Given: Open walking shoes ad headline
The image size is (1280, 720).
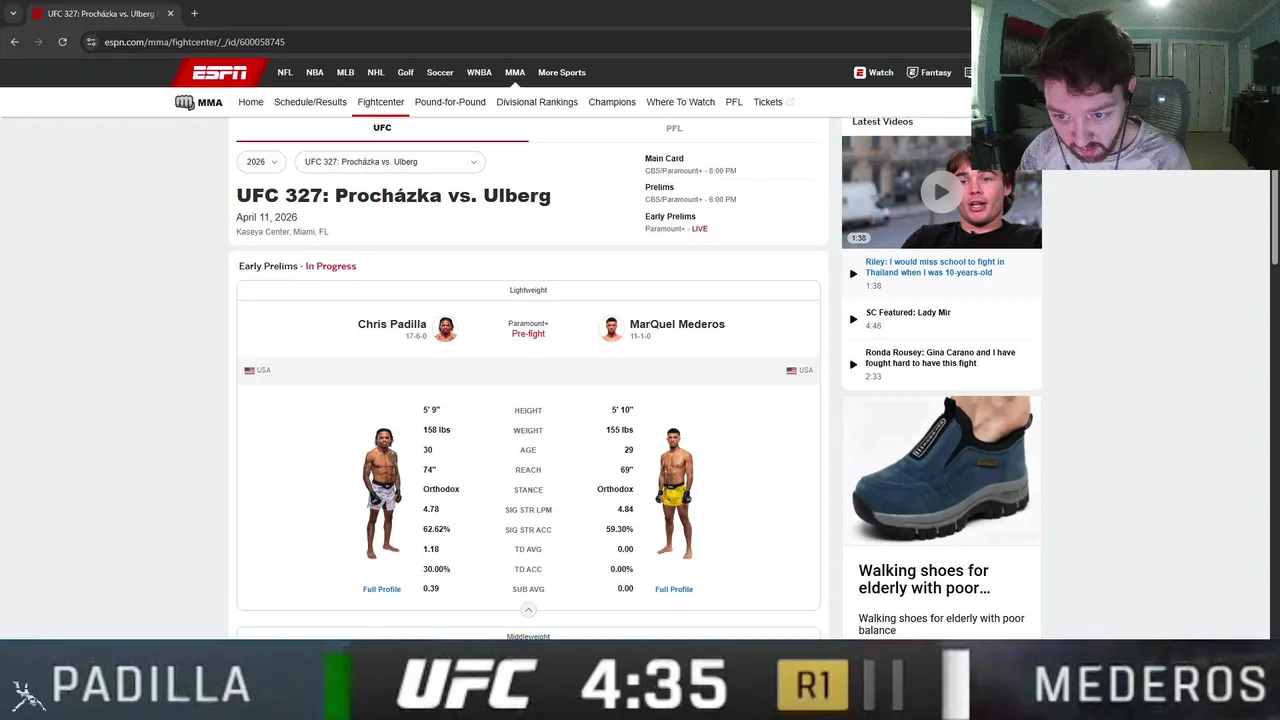Looking at the screenshot, I should coord(924,580).
